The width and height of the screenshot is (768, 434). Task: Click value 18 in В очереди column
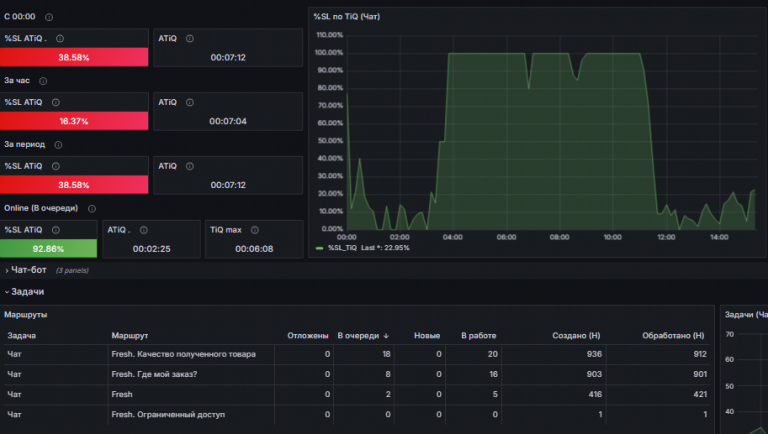coord(386,354)
